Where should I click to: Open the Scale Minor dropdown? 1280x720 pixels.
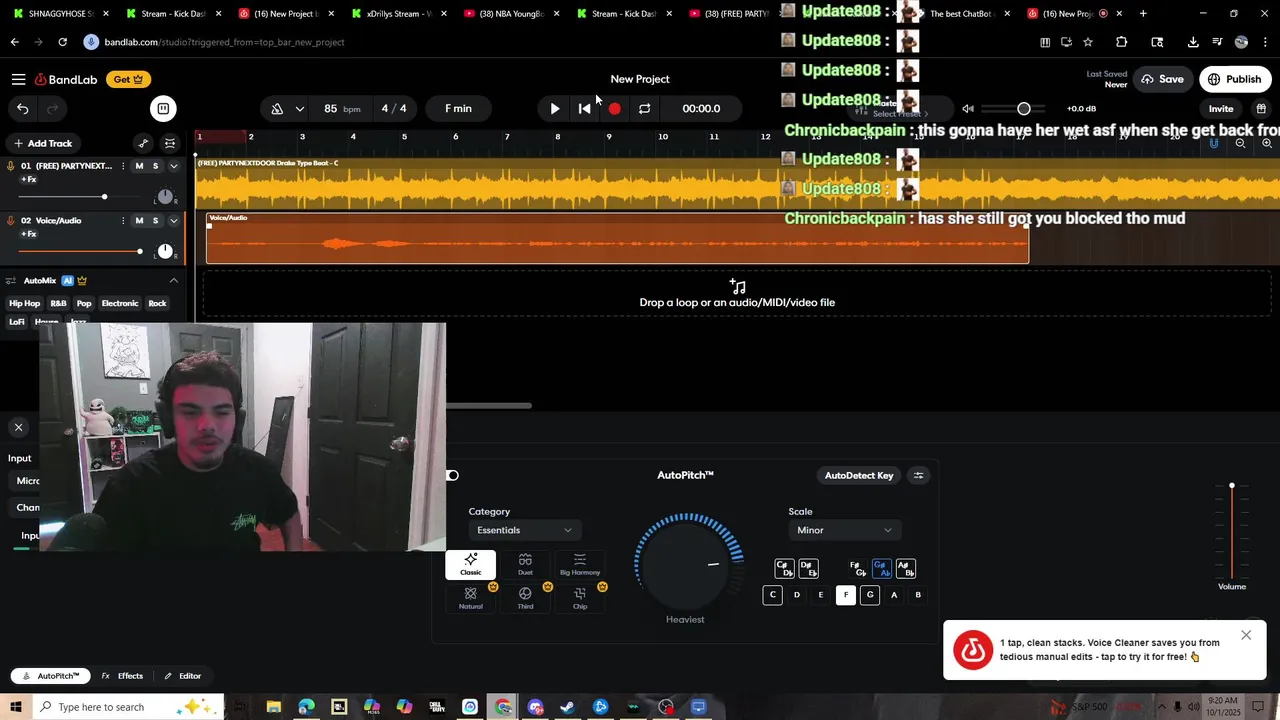click(844, 530)
